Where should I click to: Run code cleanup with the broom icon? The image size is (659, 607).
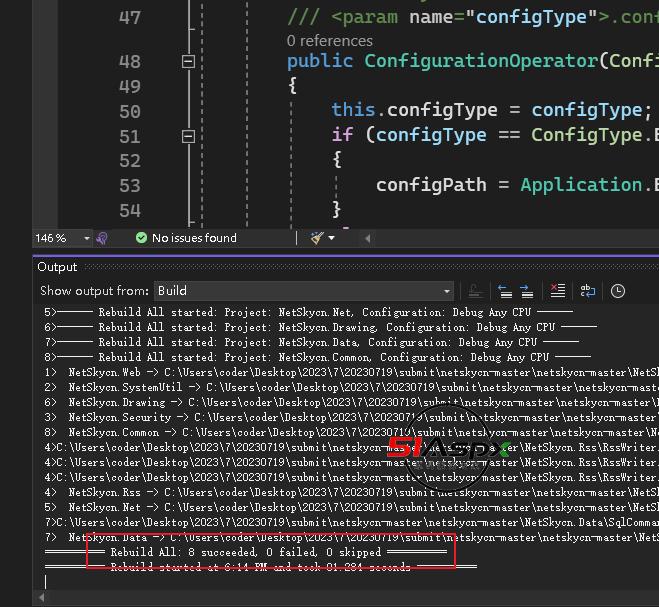[317, 238]
